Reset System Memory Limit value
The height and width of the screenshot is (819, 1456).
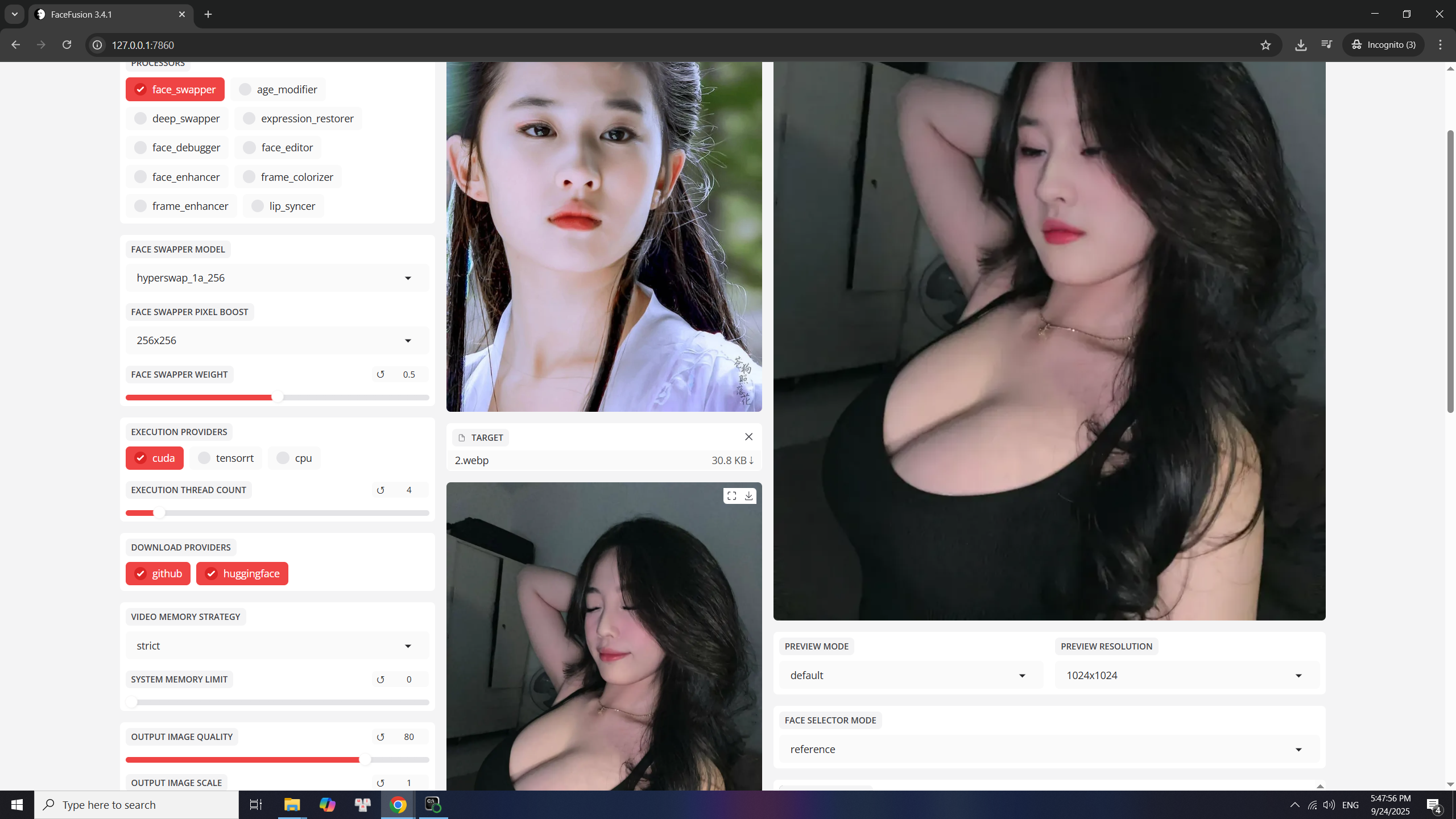coord(380,679)
